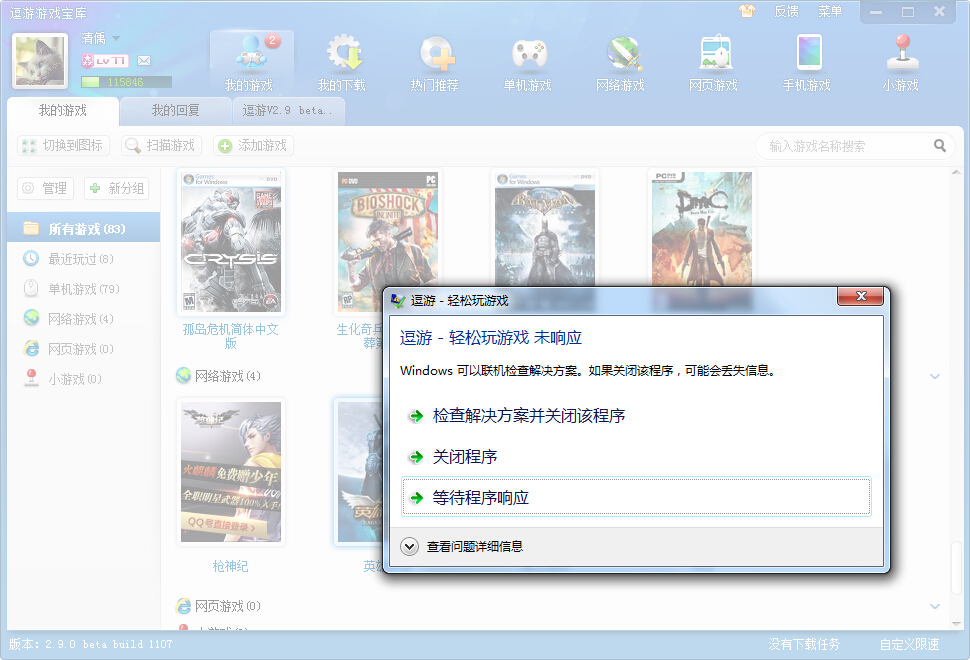Expand 查看问题详细信息 chevron
Viewport: 970px width, 660px height.
[x=409, y=547]
